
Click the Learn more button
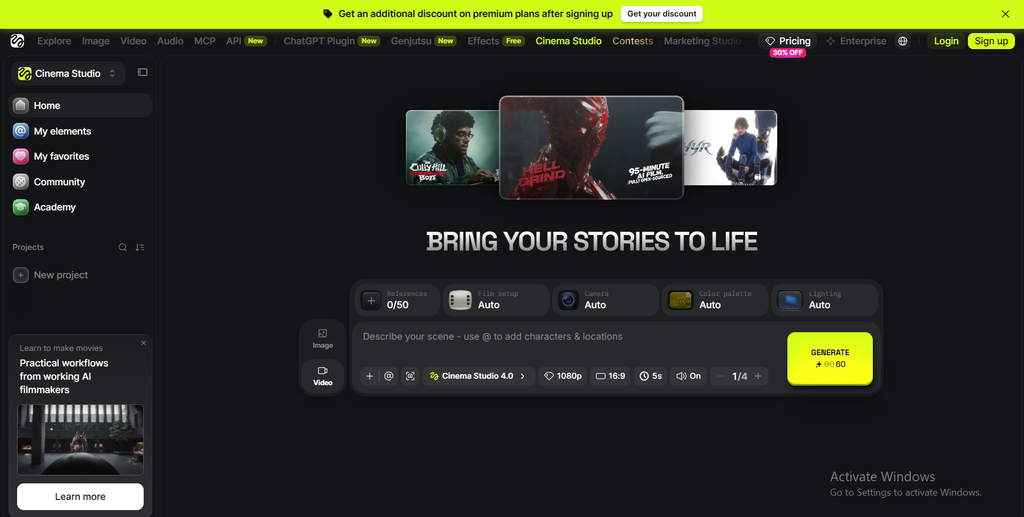[x=80, y=497]
